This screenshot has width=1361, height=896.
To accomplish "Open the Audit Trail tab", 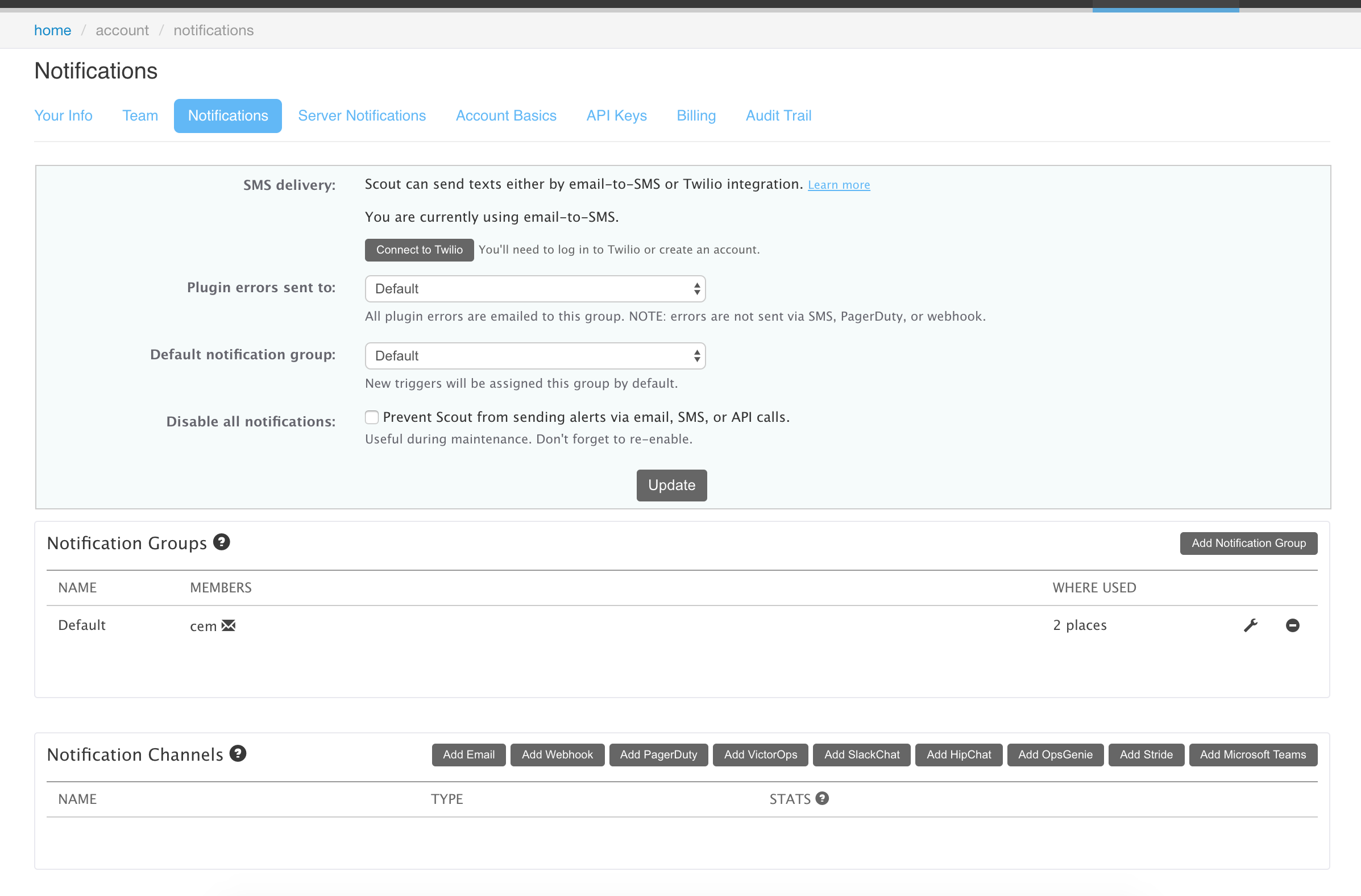I will click(778, 115).
